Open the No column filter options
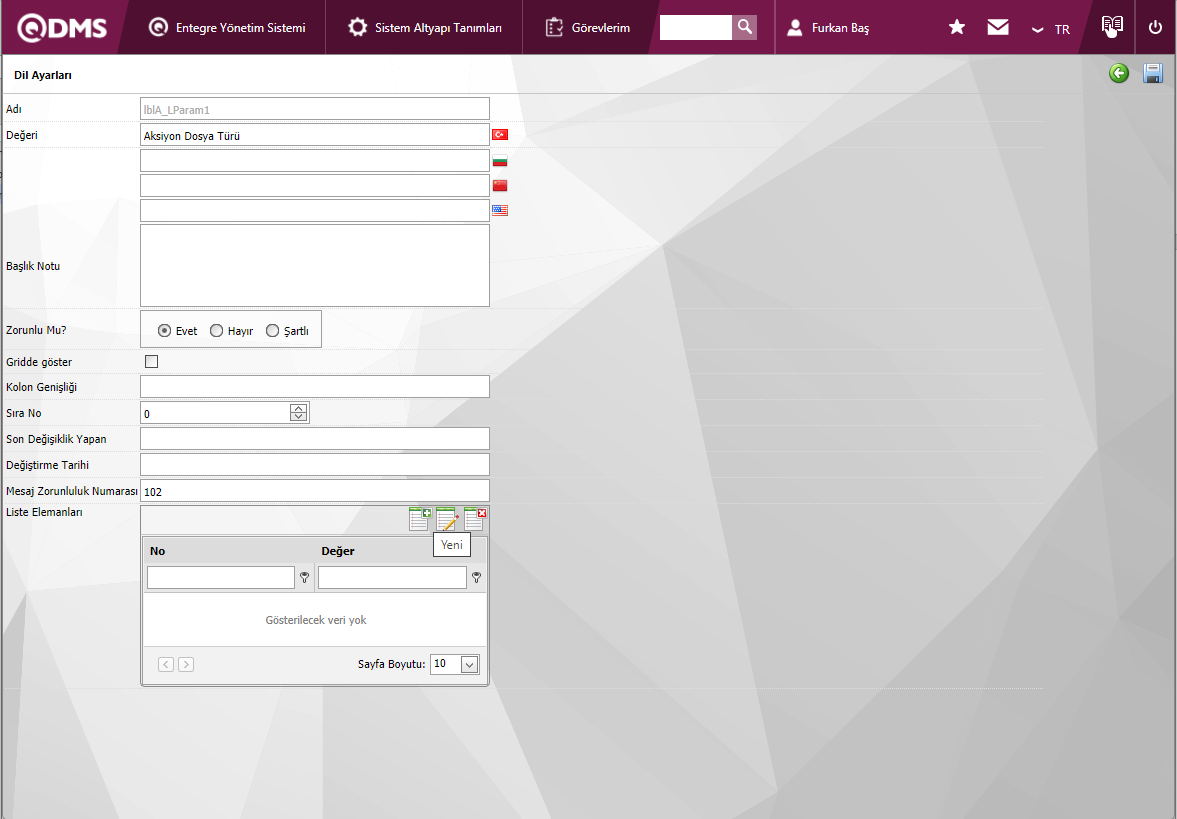1177x819 pixels. pyautogui.click(x=304, y=577)
